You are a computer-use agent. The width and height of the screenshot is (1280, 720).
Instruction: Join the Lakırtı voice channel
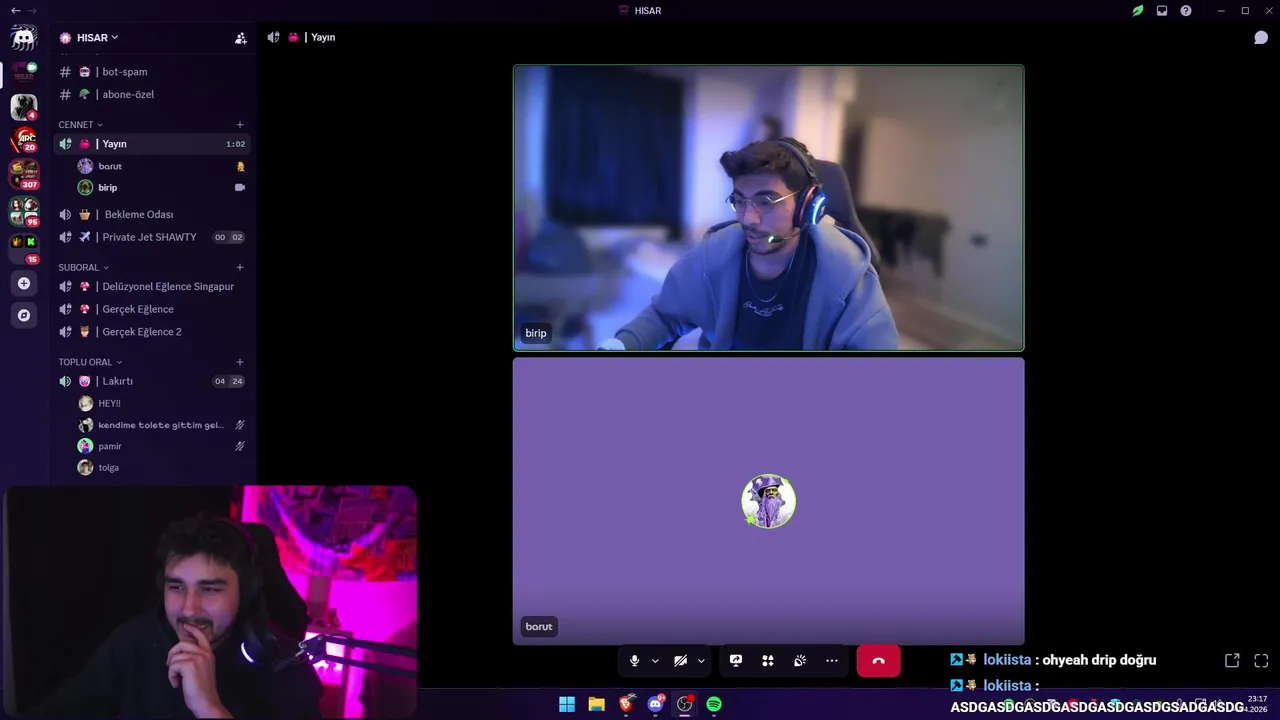pos(151,381)
